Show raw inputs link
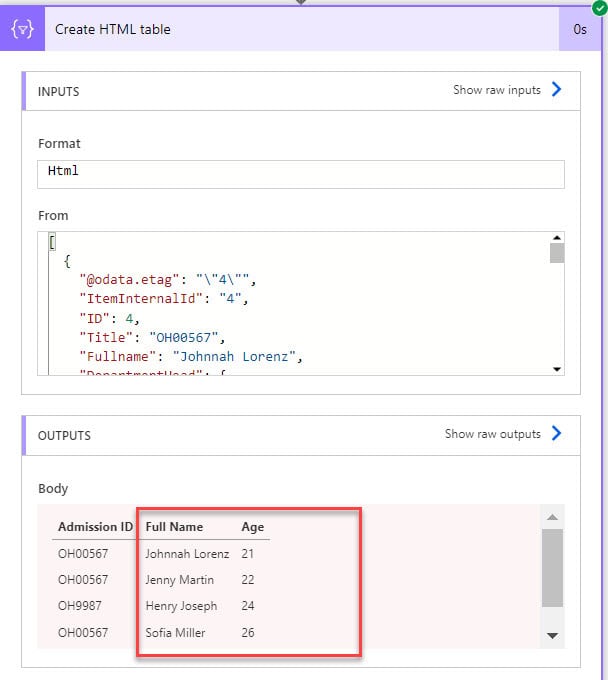Screen dimensions: 608x680 click(497, 90)
